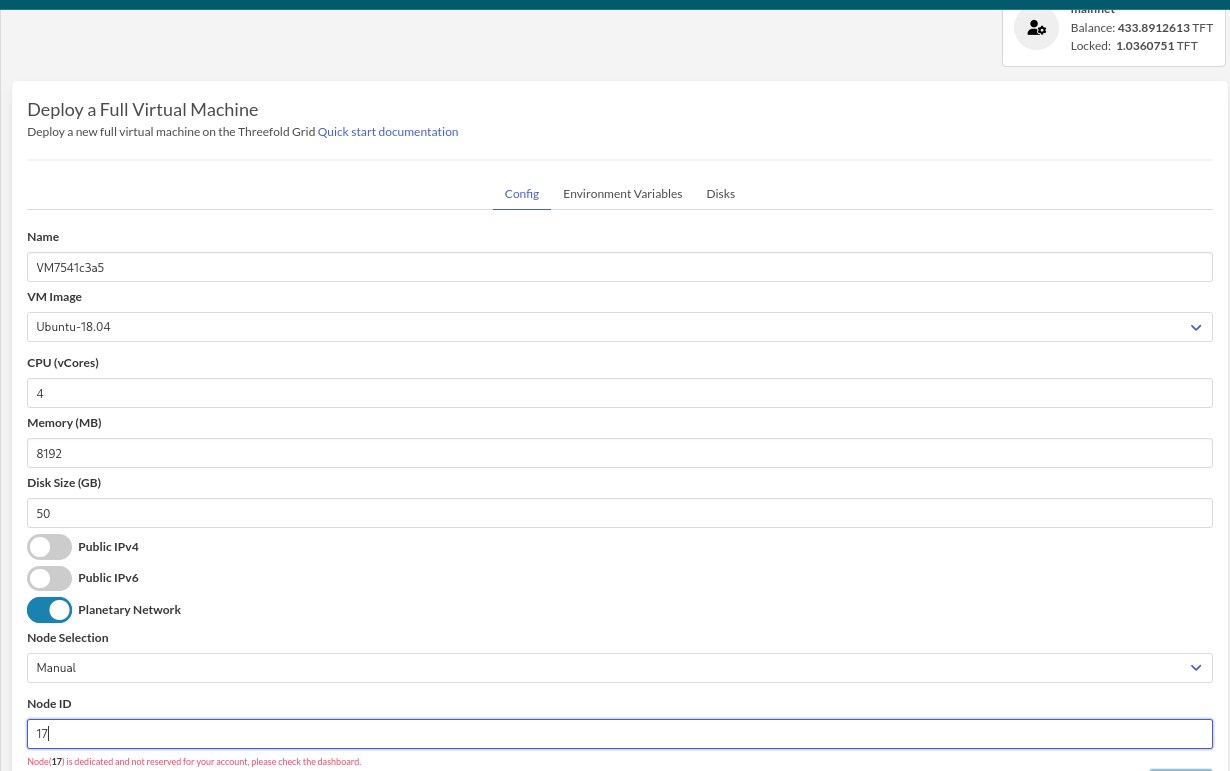Open the Quick start documentation link
The width and height of the screenshot is (1230, 771).
(387, 131)
